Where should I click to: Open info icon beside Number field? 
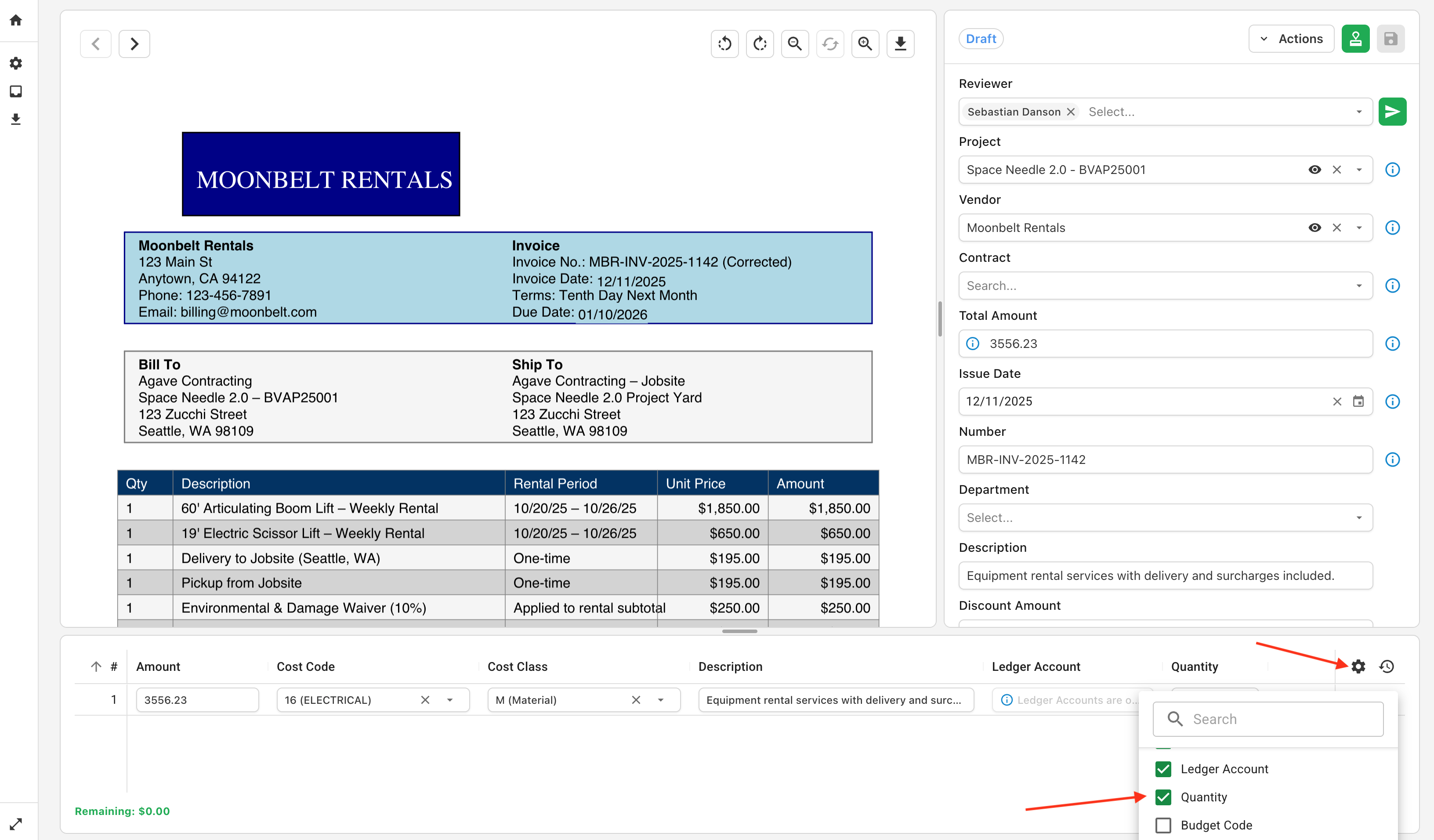point(1392,459)
